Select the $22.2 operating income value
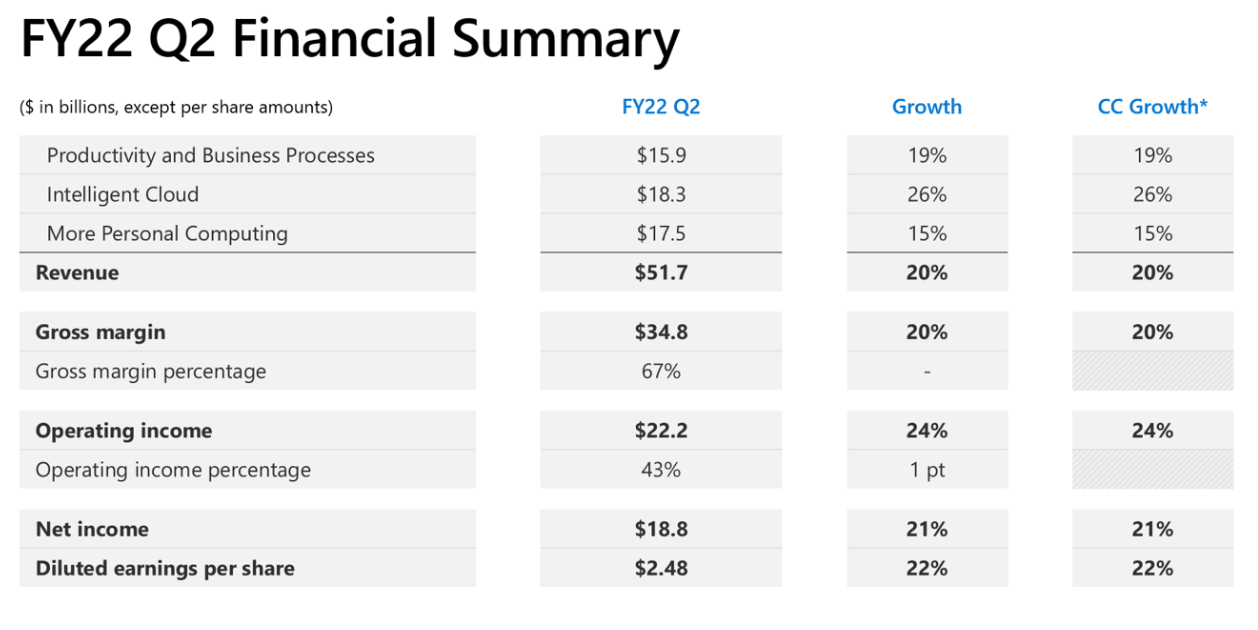The image size is (1258, 630). click(x=661, y=431)
